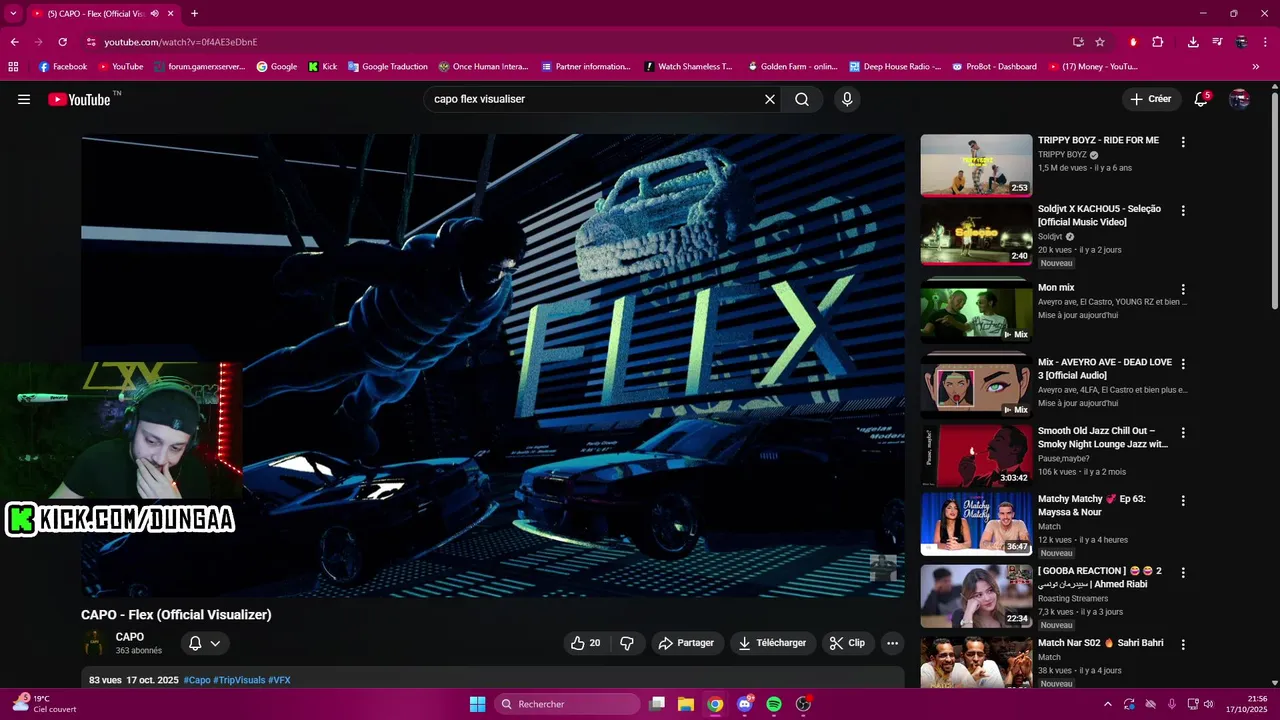
Task: Clear the search box with the X
Action: (770, 99)
